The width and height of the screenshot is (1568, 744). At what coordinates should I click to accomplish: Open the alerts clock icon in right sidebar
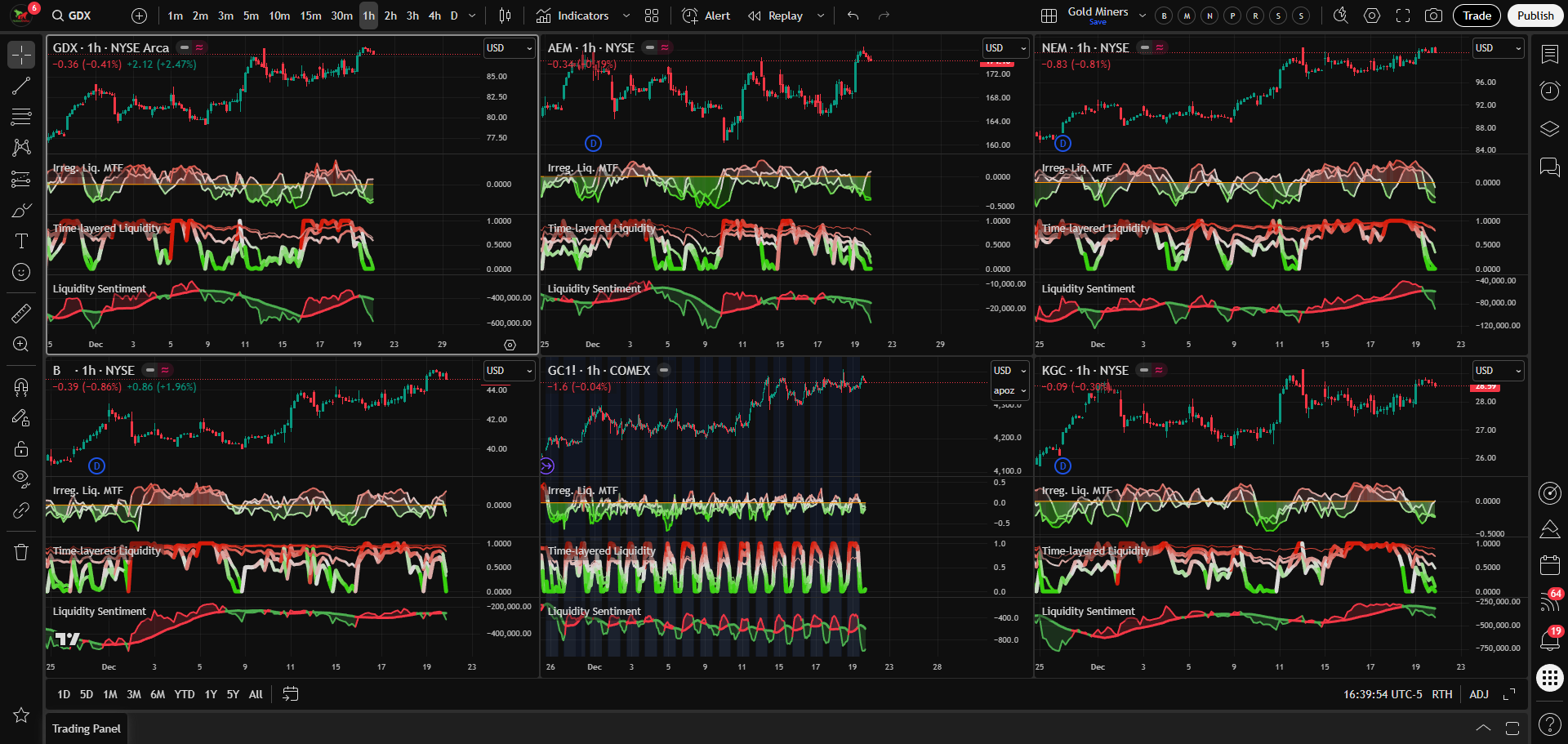click(1549, 91)
